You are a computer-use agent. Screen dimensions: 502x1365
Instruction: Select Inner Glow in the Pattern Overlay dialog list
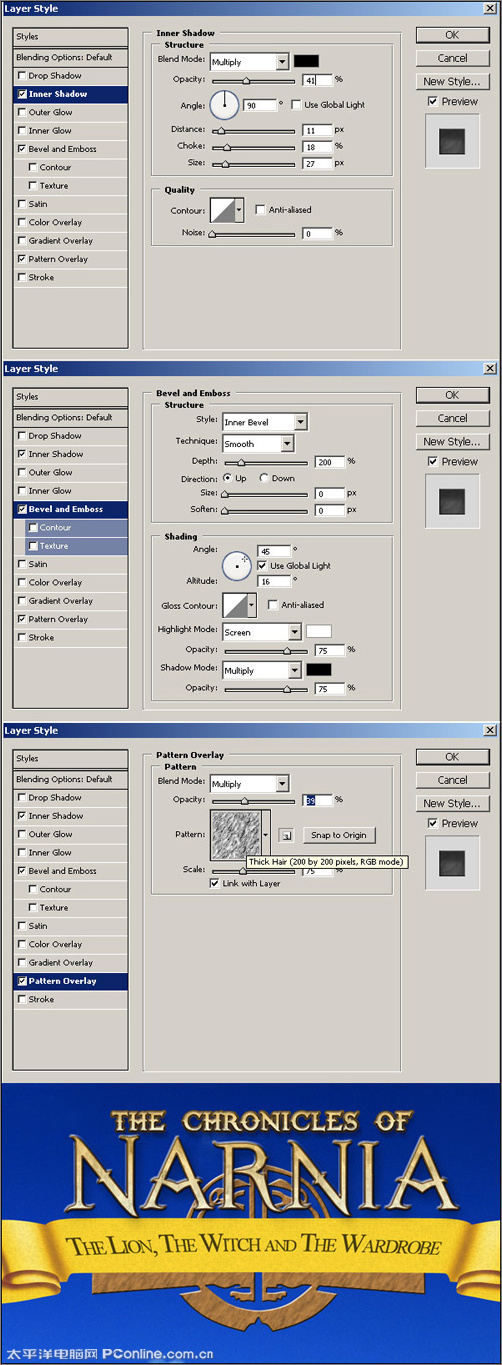[71, 853]
